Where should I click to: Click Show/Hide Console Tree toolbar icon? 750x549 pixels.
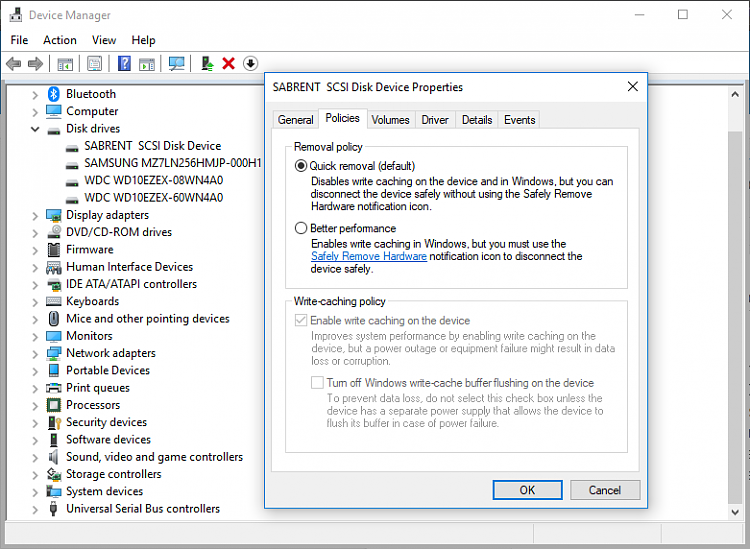65,64
